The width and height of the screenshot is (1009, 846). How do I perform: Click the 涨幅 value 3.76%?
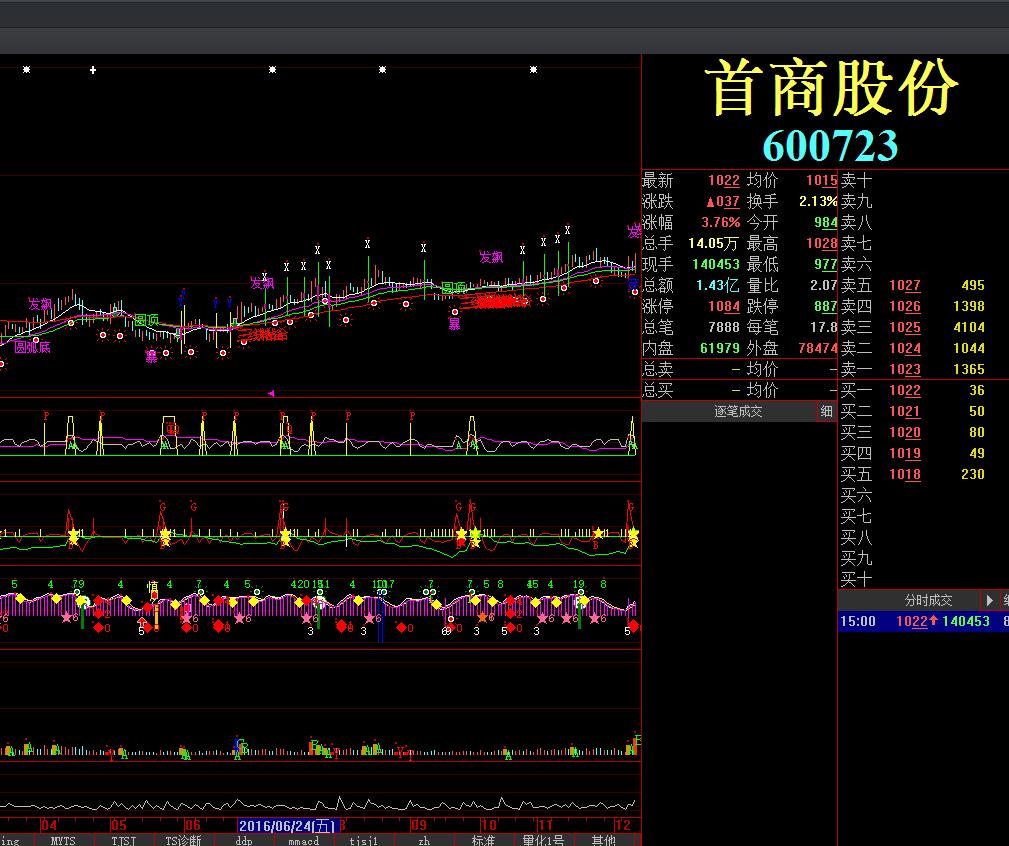point(720,223)
